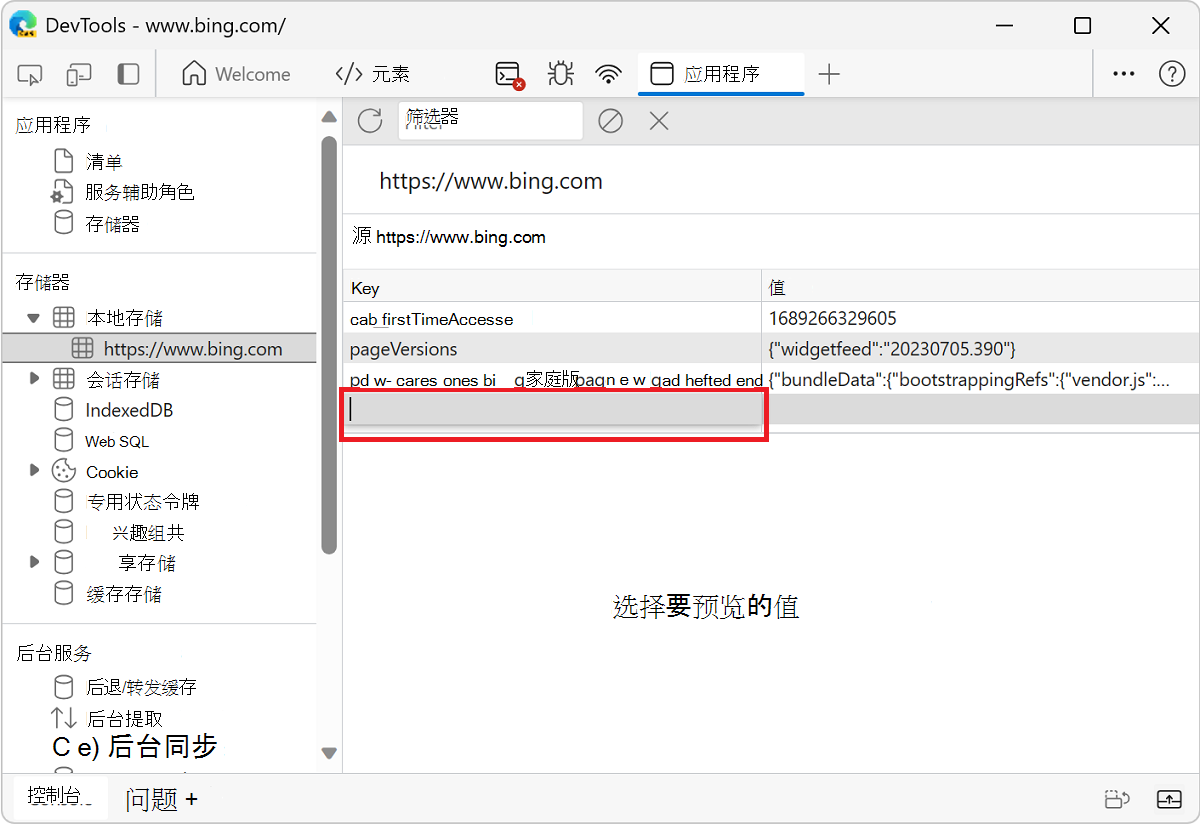Open 缓存存储 item

pyautogui.click(x=124, y=594)
